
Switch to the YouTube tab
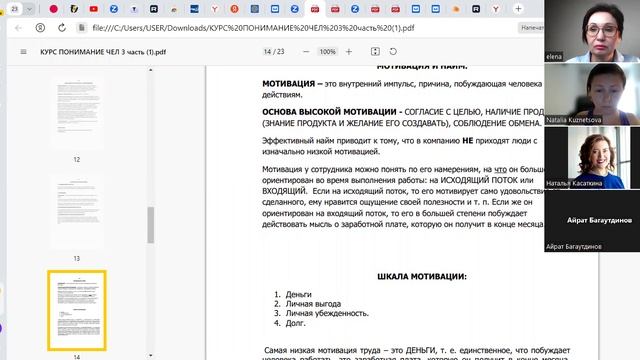tap(93, 9)
